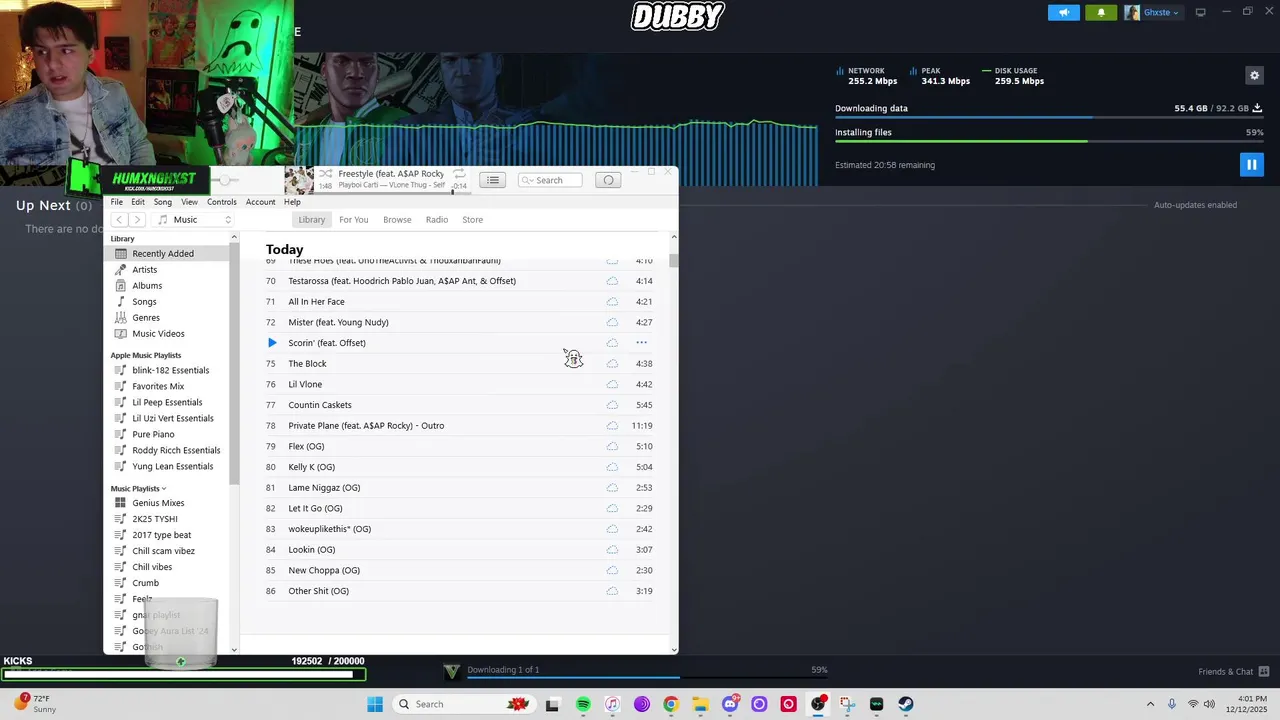Viewport: 1280px width, 720px height.
Task: Click the Steam announcements megaphone button
Action: click(1064, 12)
